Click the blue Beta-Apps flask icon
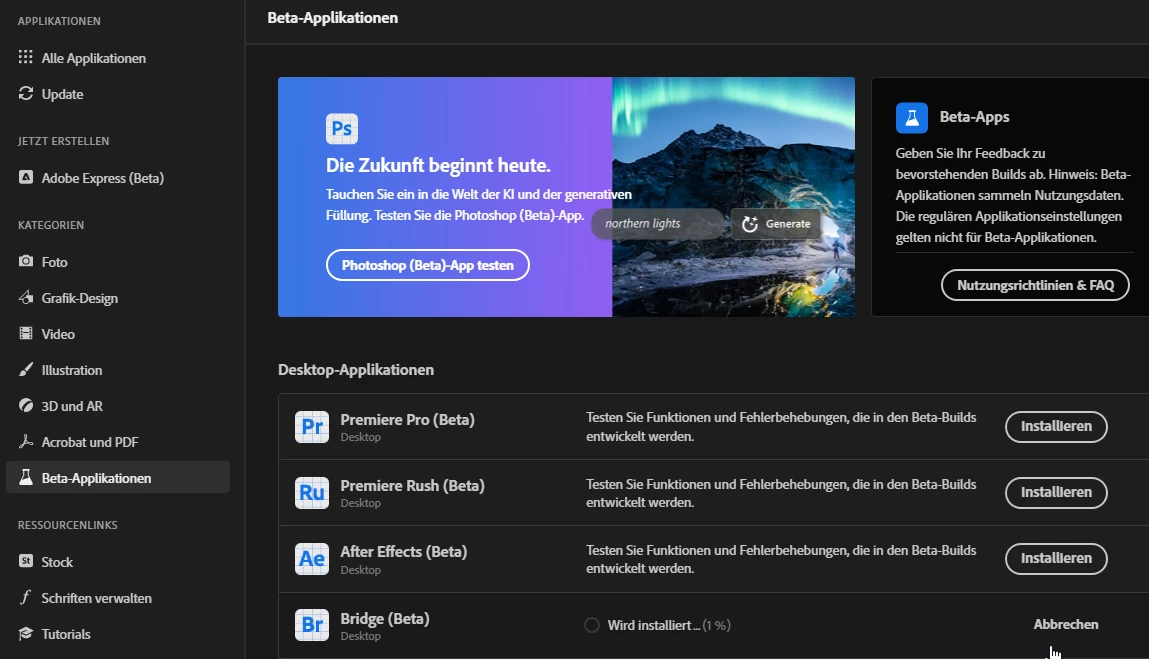Viewport: 1149px width, 659px height. click(912, 117)
